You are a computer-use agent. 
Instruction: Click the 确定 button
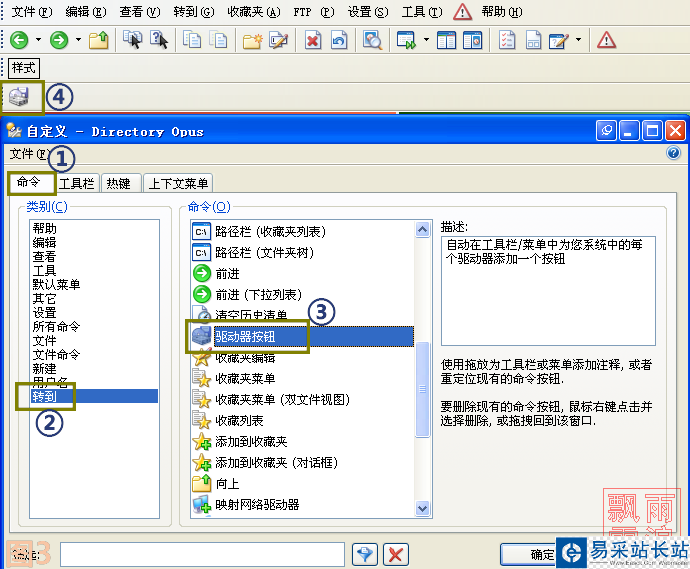click(x=529, y=554)
